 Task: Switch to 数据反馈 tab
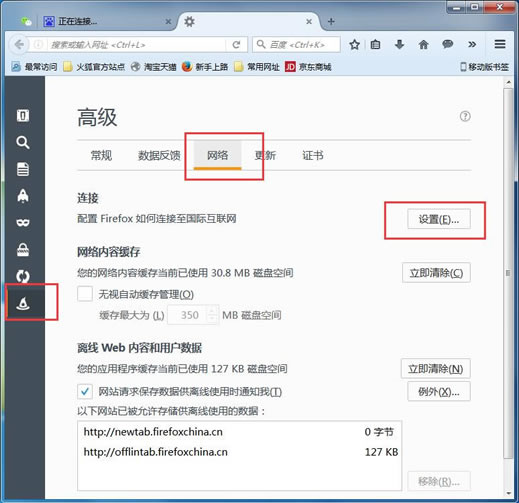click(159, 155)
